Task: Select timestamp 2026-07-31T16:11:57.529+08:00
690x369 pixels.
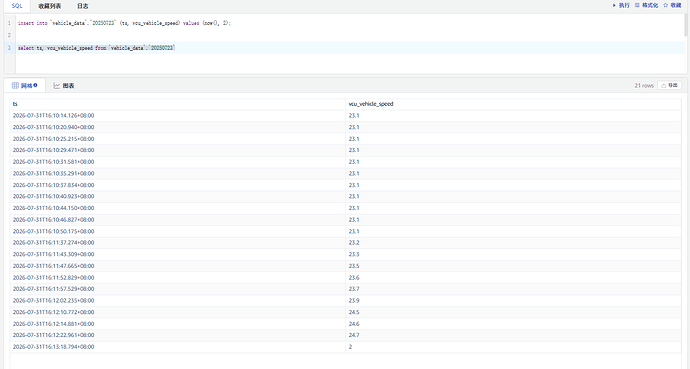Action: pos(53,289)
